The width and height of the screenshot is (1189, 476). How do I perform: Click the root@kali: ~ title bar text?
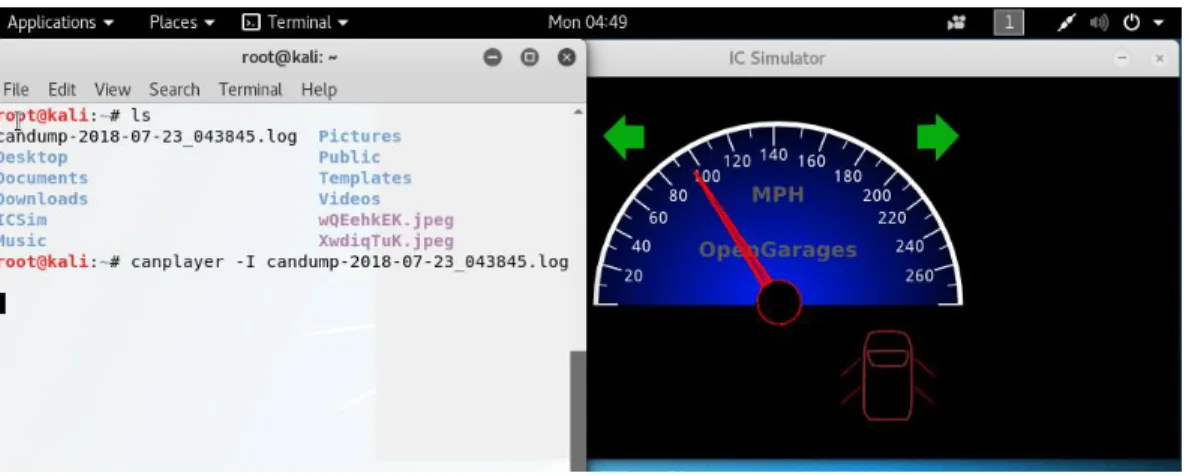(290, 58)
